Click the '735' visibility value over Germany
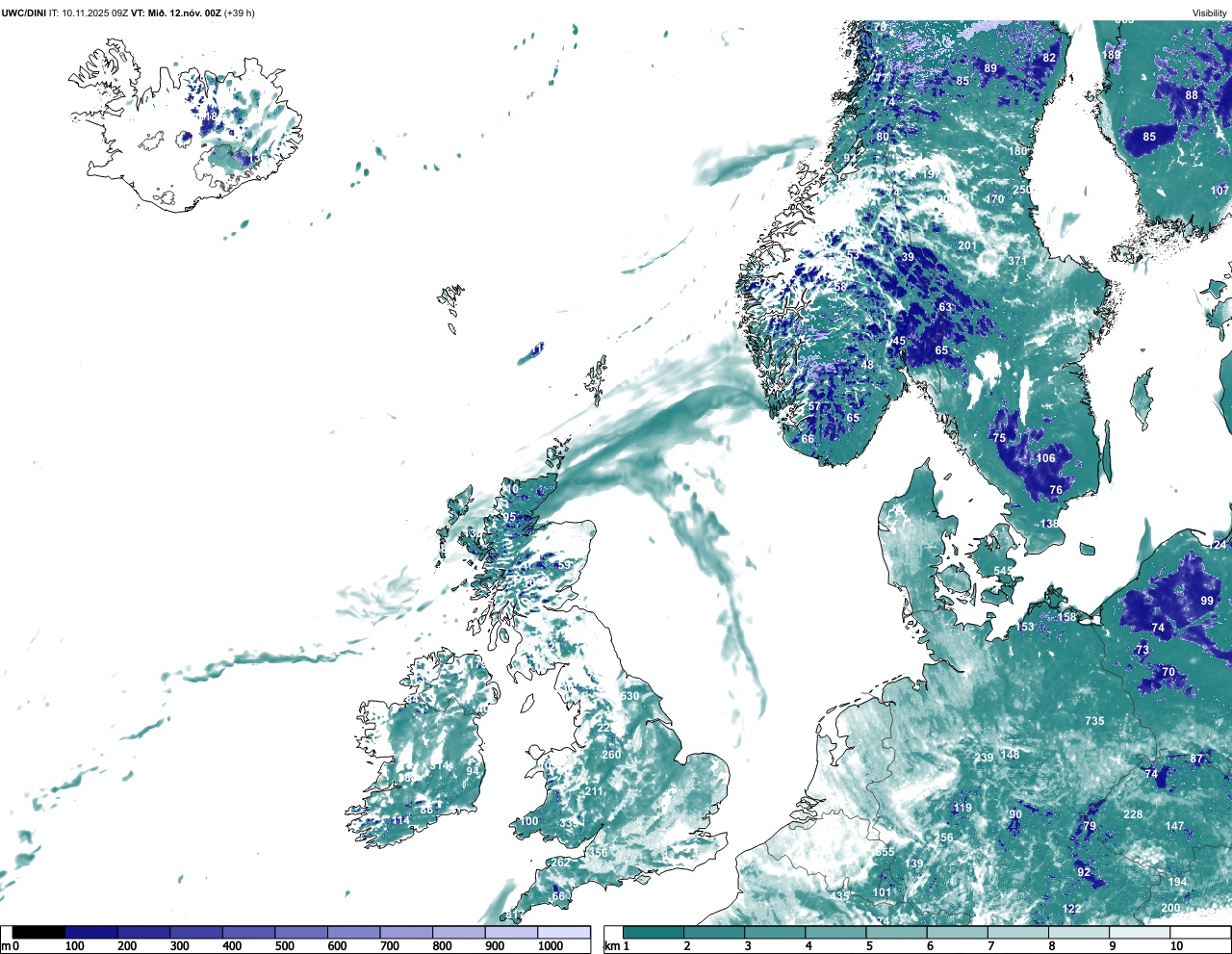Screen dimensions: 1232x954 [x=1094, y=721]
